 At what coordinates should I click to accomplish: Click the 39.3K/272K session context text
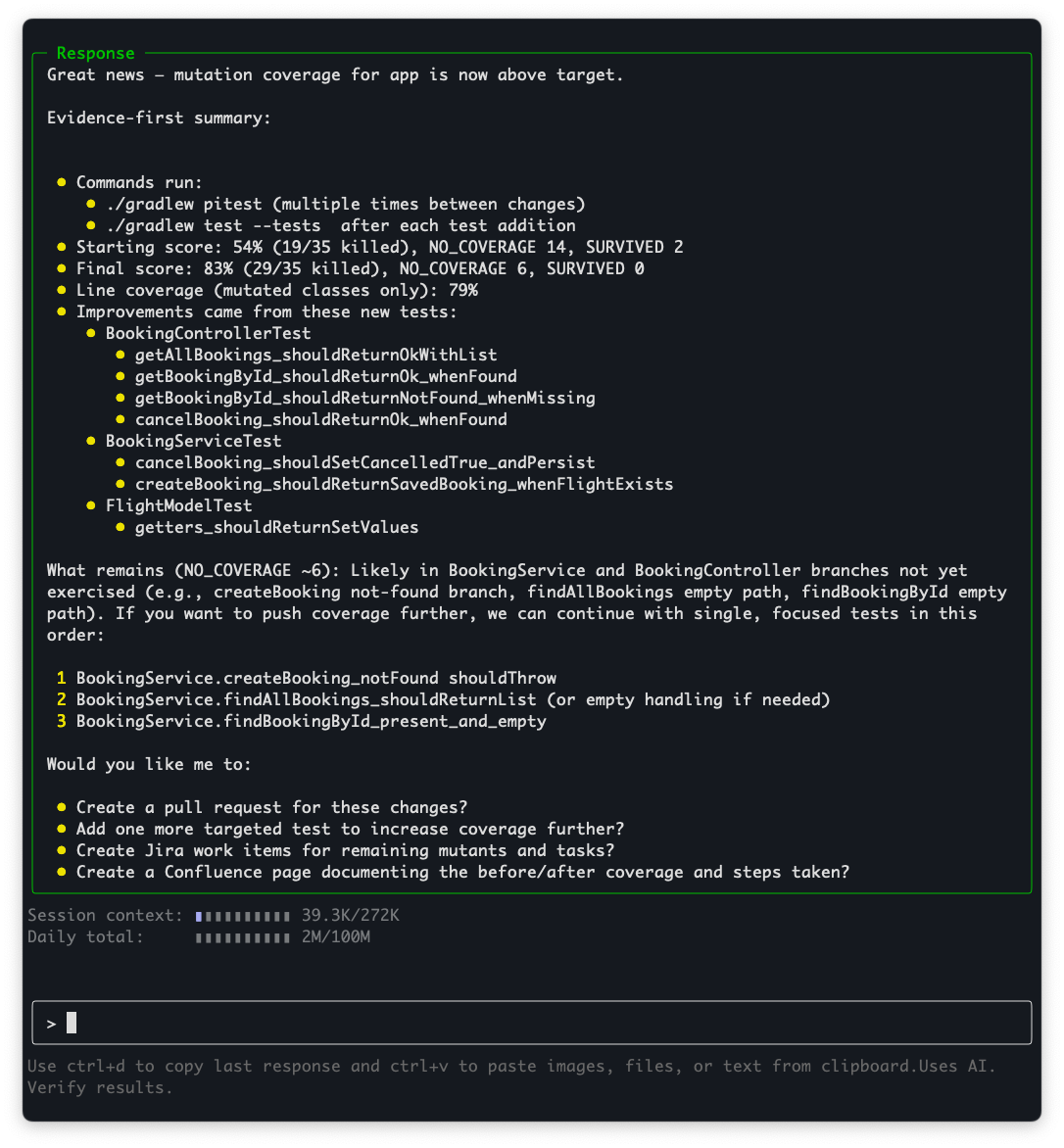click(x=351, y=916)
